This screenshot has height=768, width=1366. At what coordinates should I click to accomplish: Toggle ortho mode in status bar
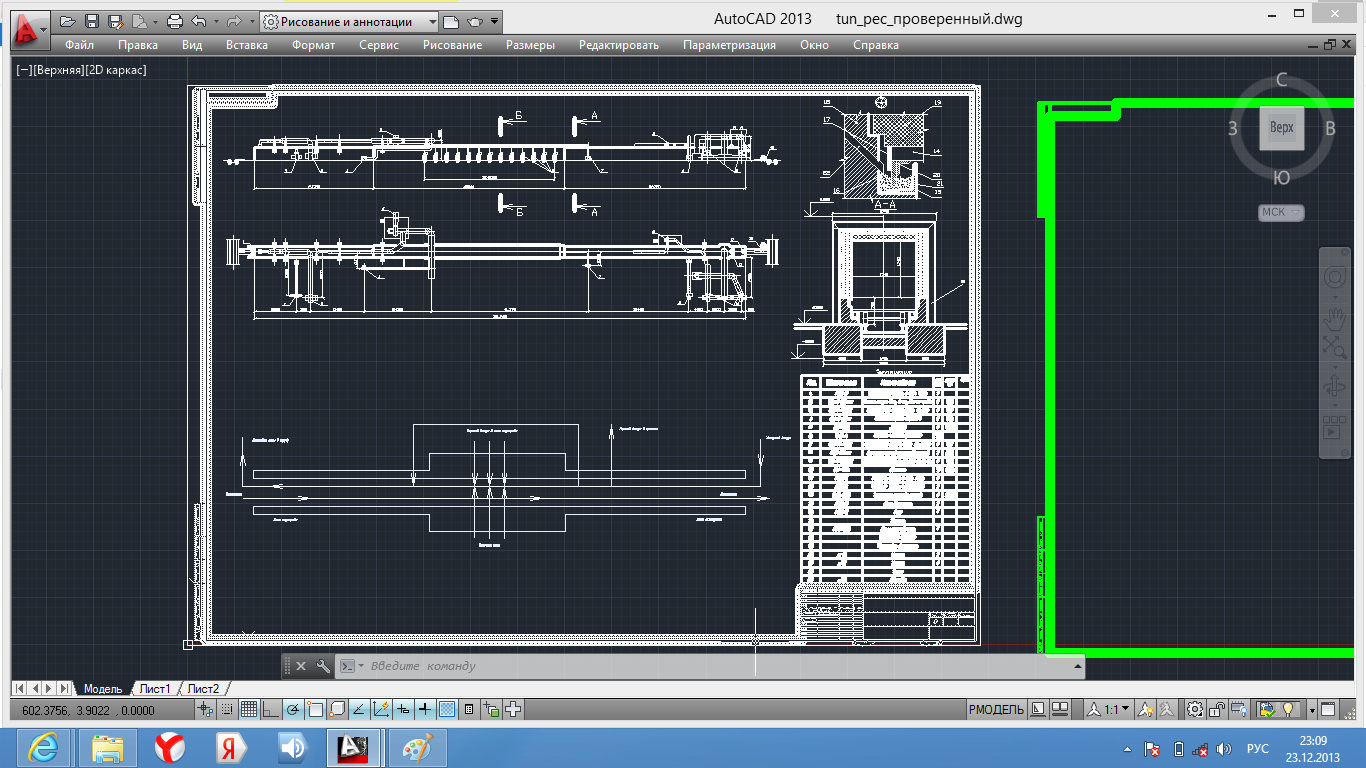coord(270,710)
